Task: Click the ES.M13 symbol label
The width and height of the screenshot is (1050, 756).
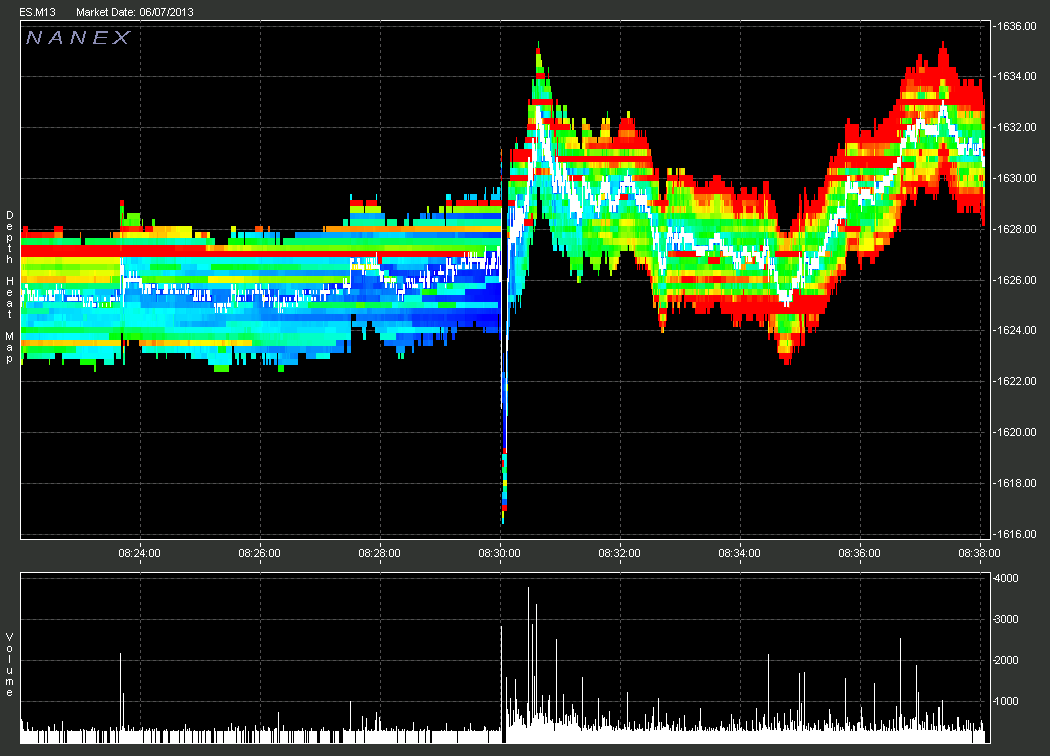Action: (x=38, y=12)
